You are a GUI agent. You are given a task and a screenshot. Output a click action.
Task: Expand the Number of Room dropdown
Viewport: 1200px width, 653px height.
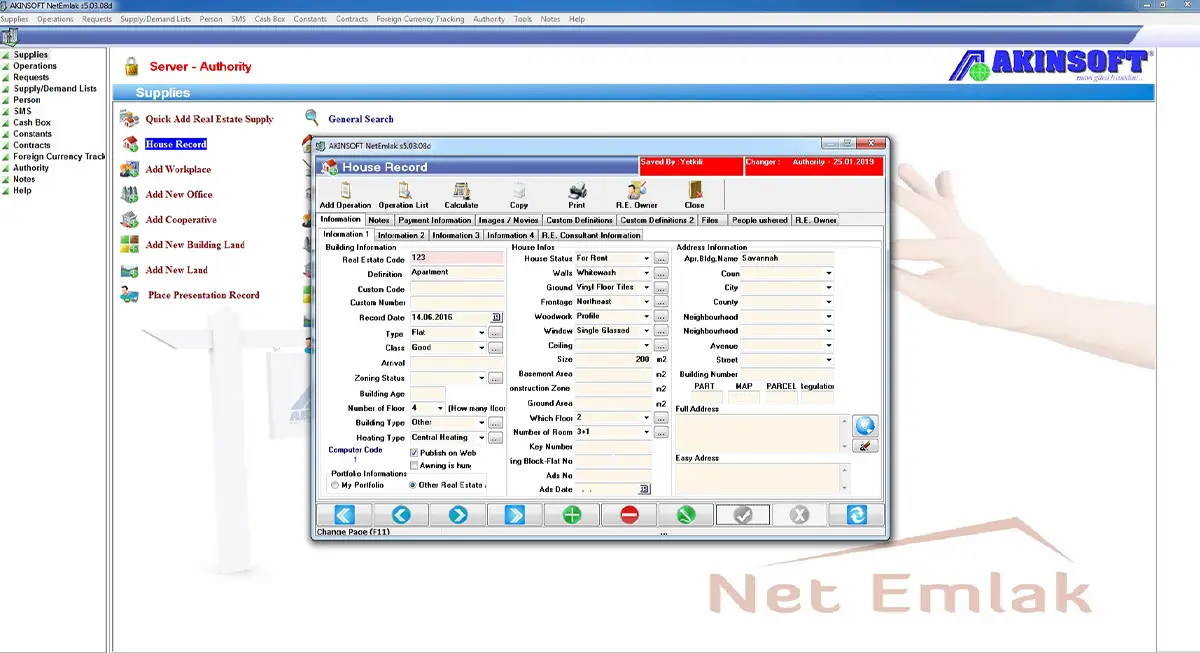[x=647, y=433]
